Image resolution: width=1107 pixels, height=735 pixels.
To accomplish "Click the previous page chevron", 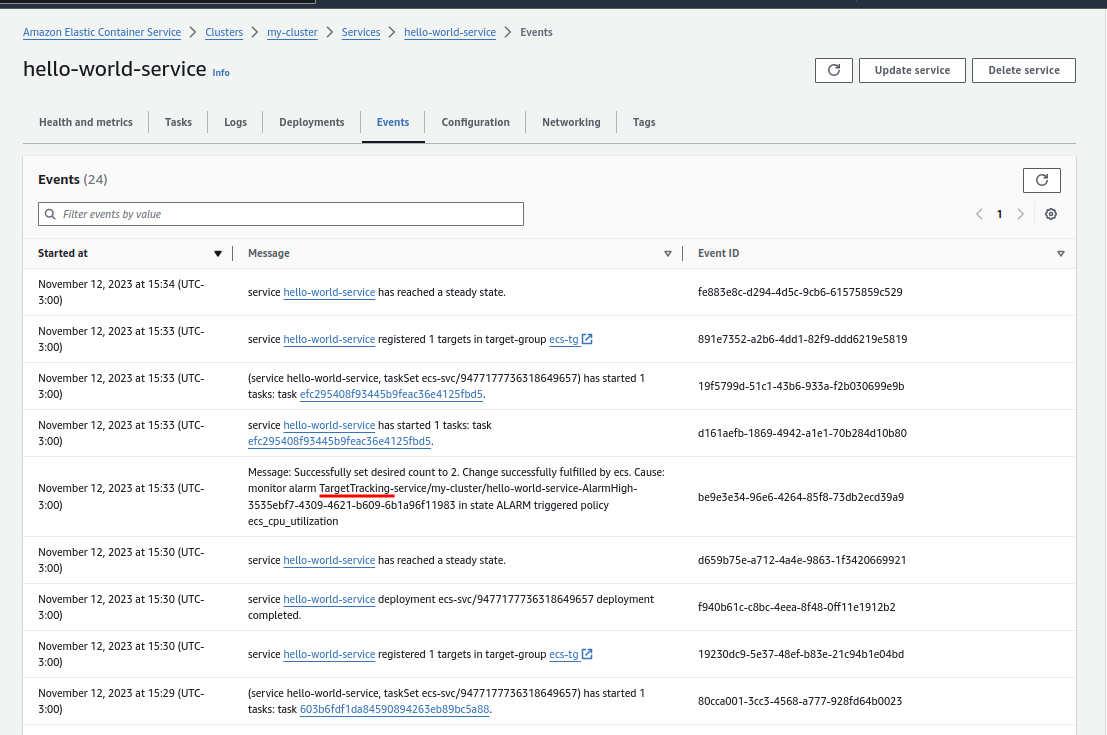I will (x=979, y=214).
